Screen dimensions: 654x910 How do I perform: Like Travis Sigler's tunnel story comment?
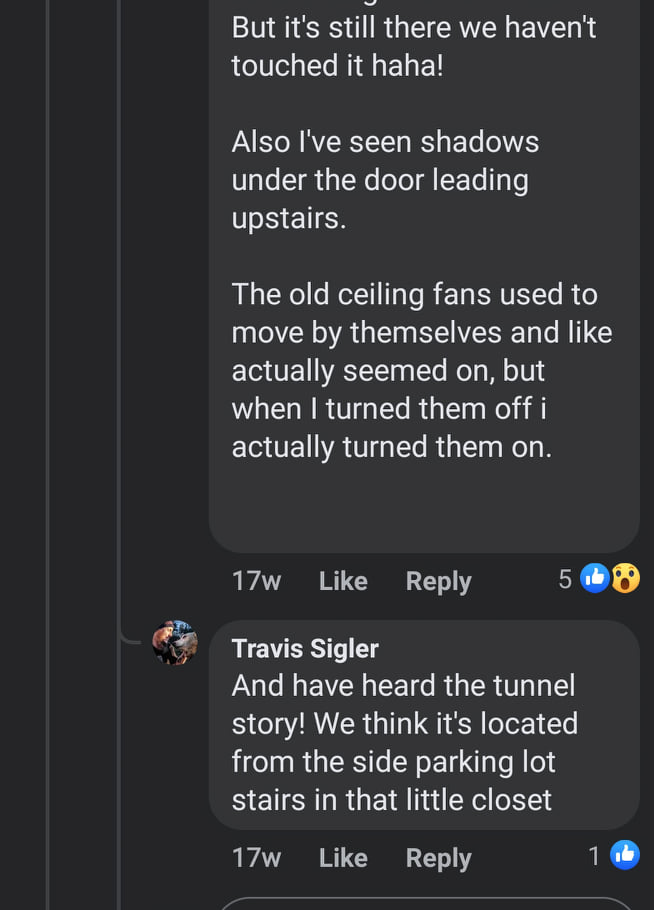click(343, 858)
